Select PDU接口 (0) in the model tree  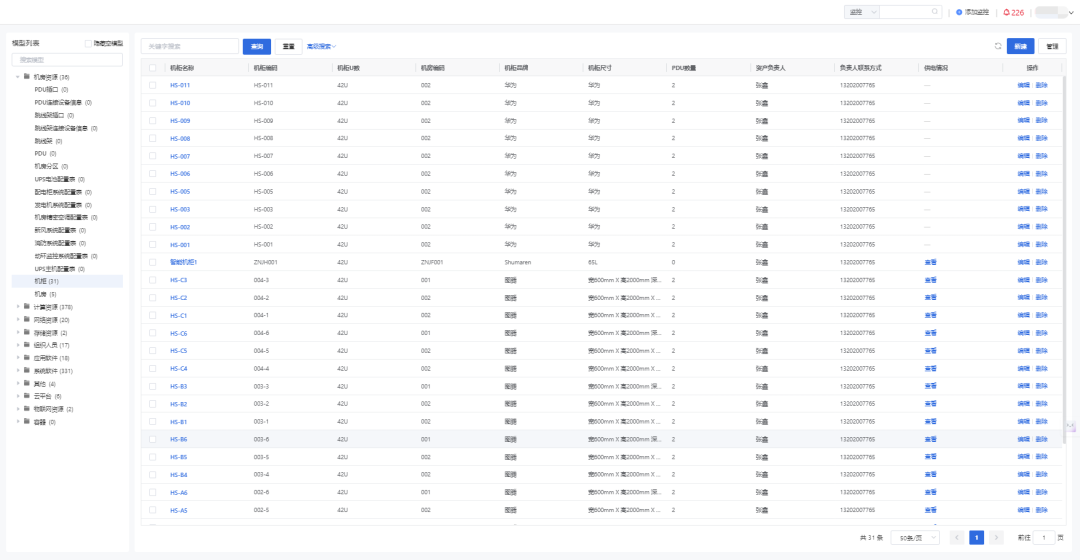[51, 90]
